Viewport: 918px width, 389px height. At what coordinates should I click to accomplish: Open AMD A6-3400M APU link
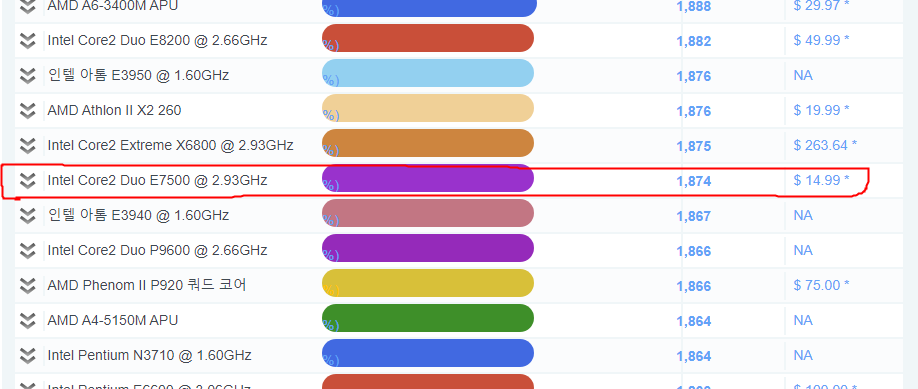(x=112, y=6)
